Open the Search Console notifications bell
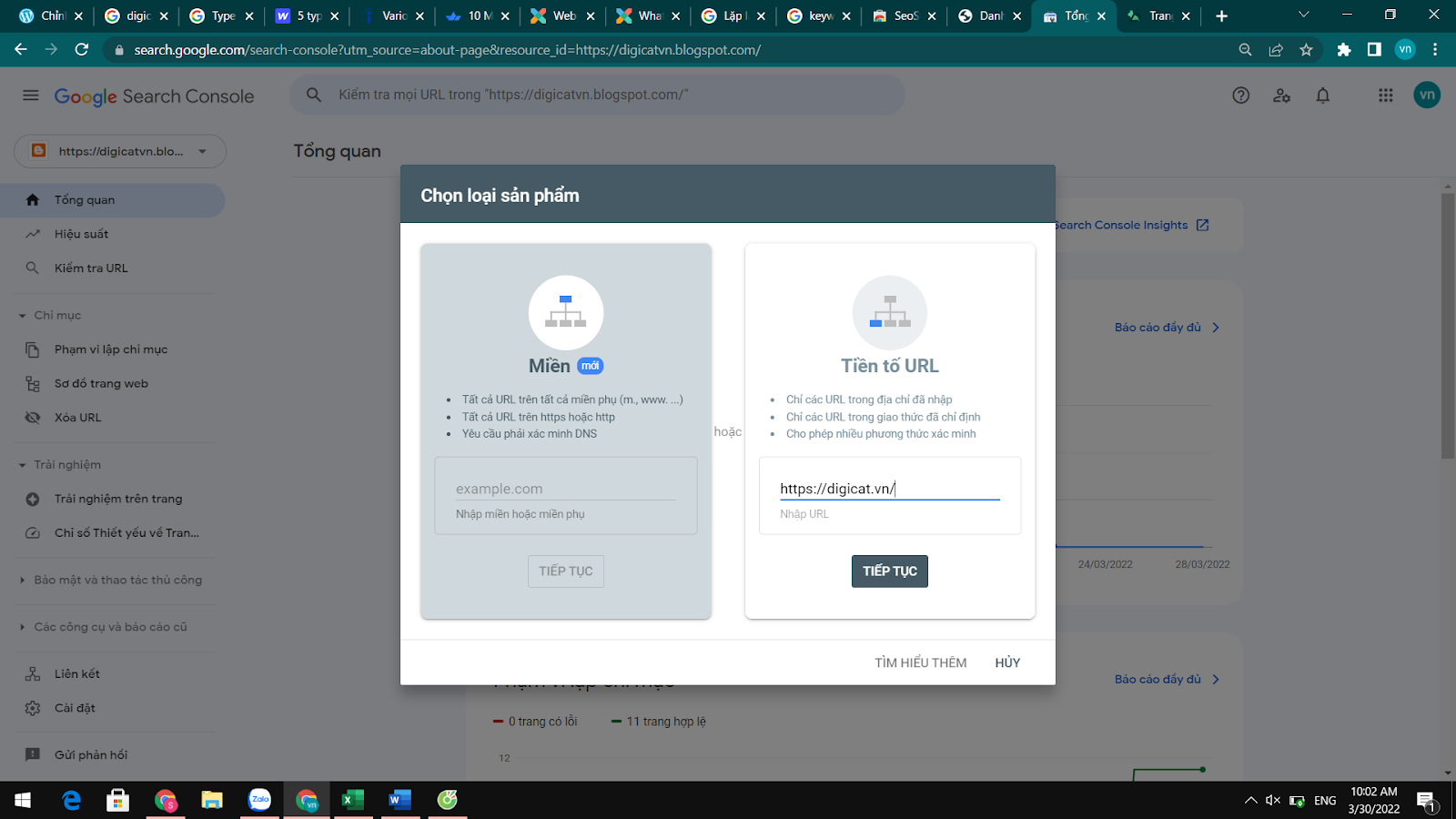This screenshot has width=1456, height=819. point(1323,96)
